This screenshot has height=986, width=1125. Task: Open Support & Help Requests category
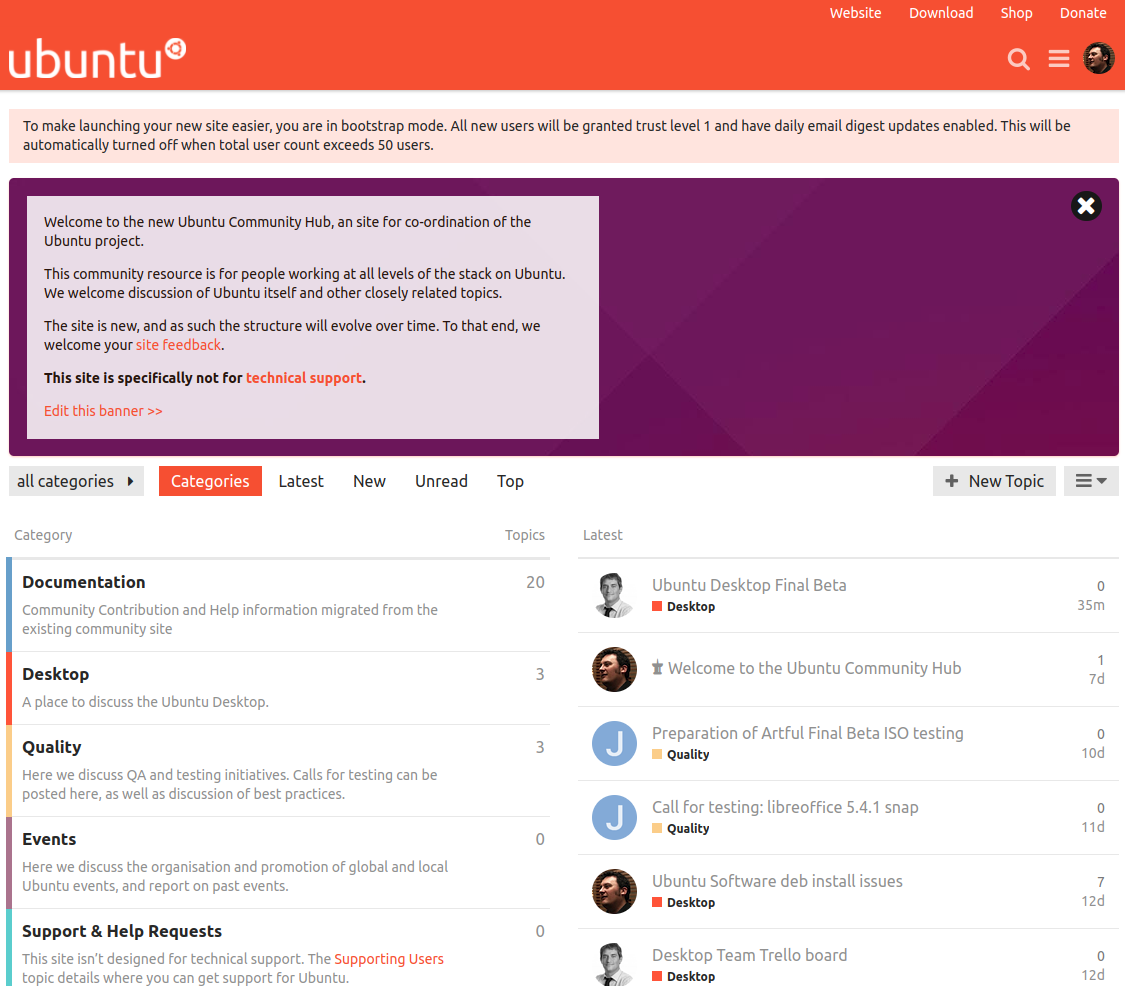pyautogui.click(x=122, y=931)
